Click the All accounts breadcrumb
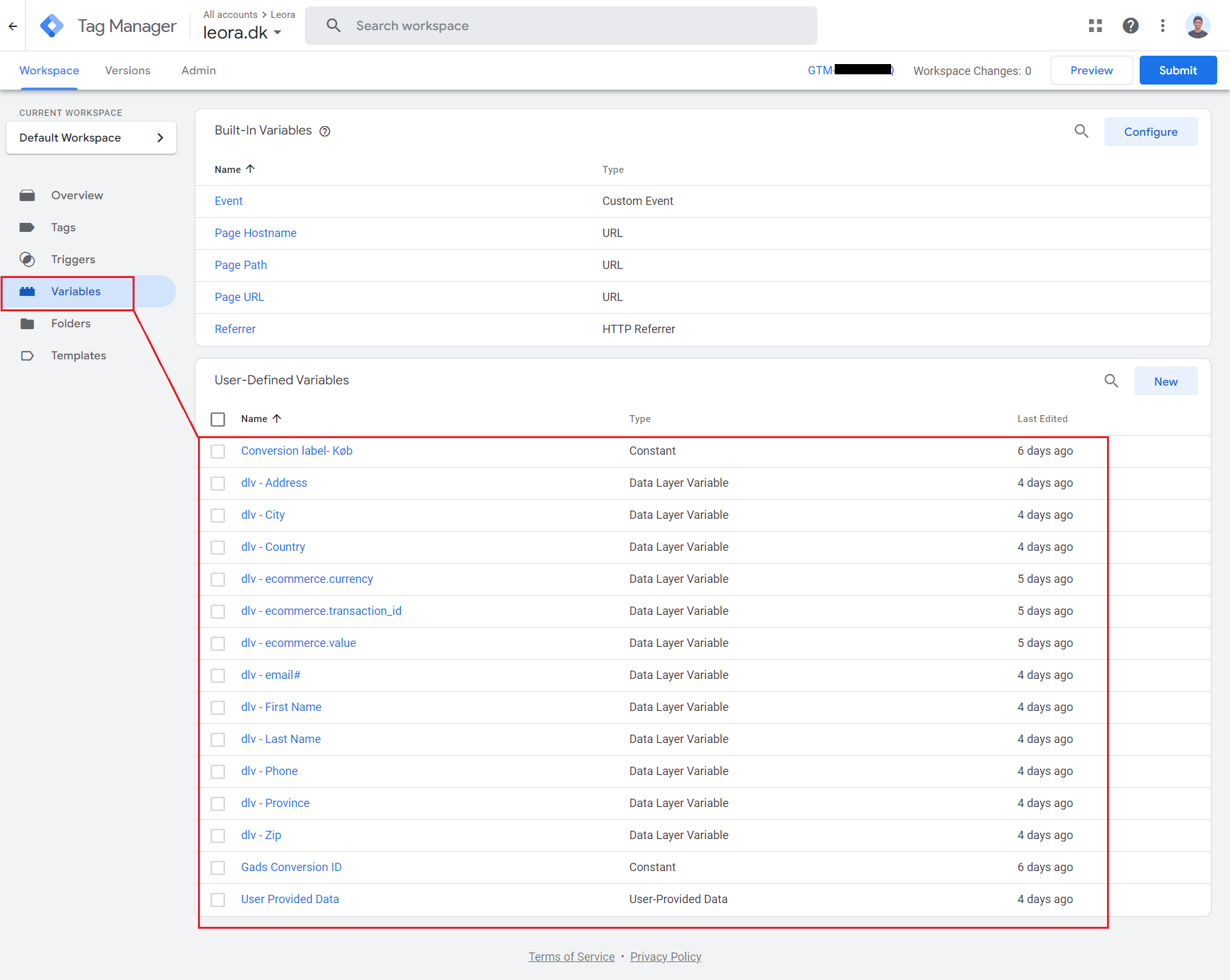Viewport: 1230px width, 980px height. (230, 14)
